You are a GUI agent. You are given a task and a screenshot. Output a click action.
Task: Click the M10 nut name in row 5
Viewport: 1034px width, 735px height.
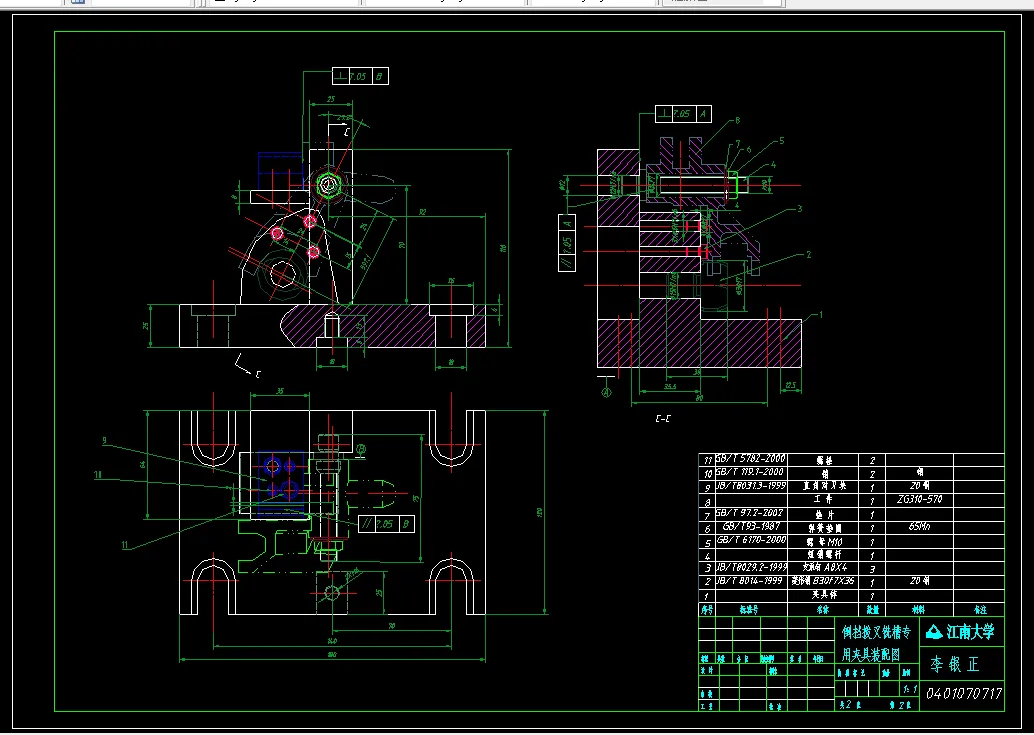824,541
